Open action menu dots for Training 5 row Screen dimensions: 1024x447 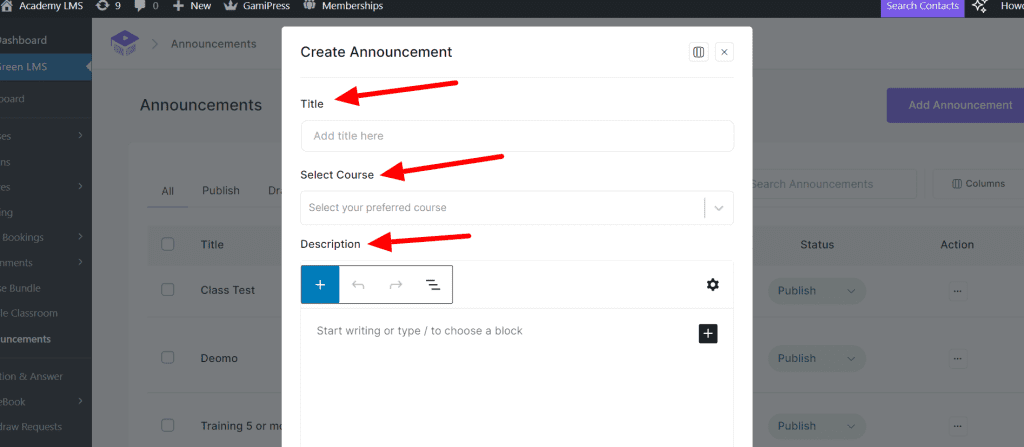(957, 426)
